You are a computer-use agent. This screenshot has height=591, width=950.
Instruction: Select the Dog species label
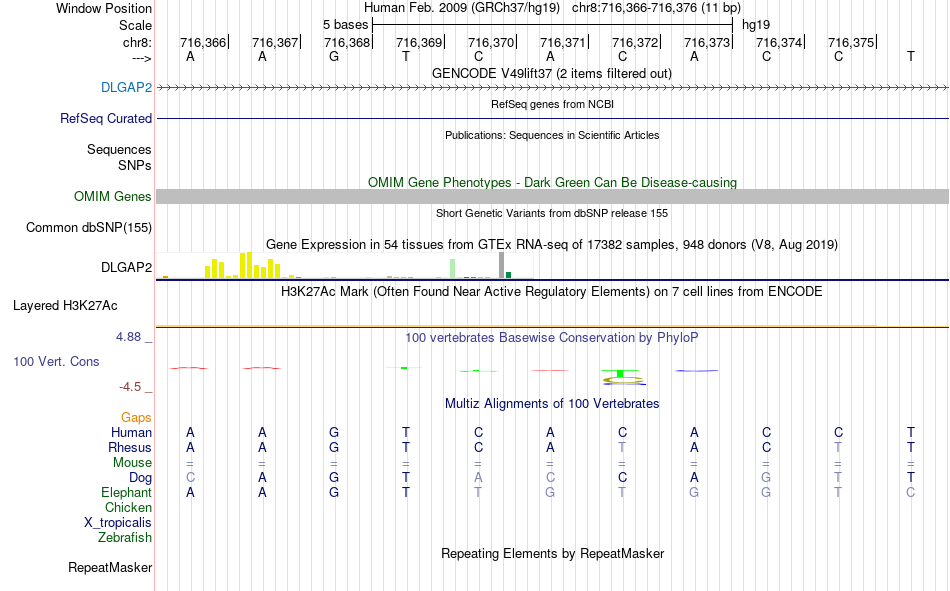tap(140, 478)
